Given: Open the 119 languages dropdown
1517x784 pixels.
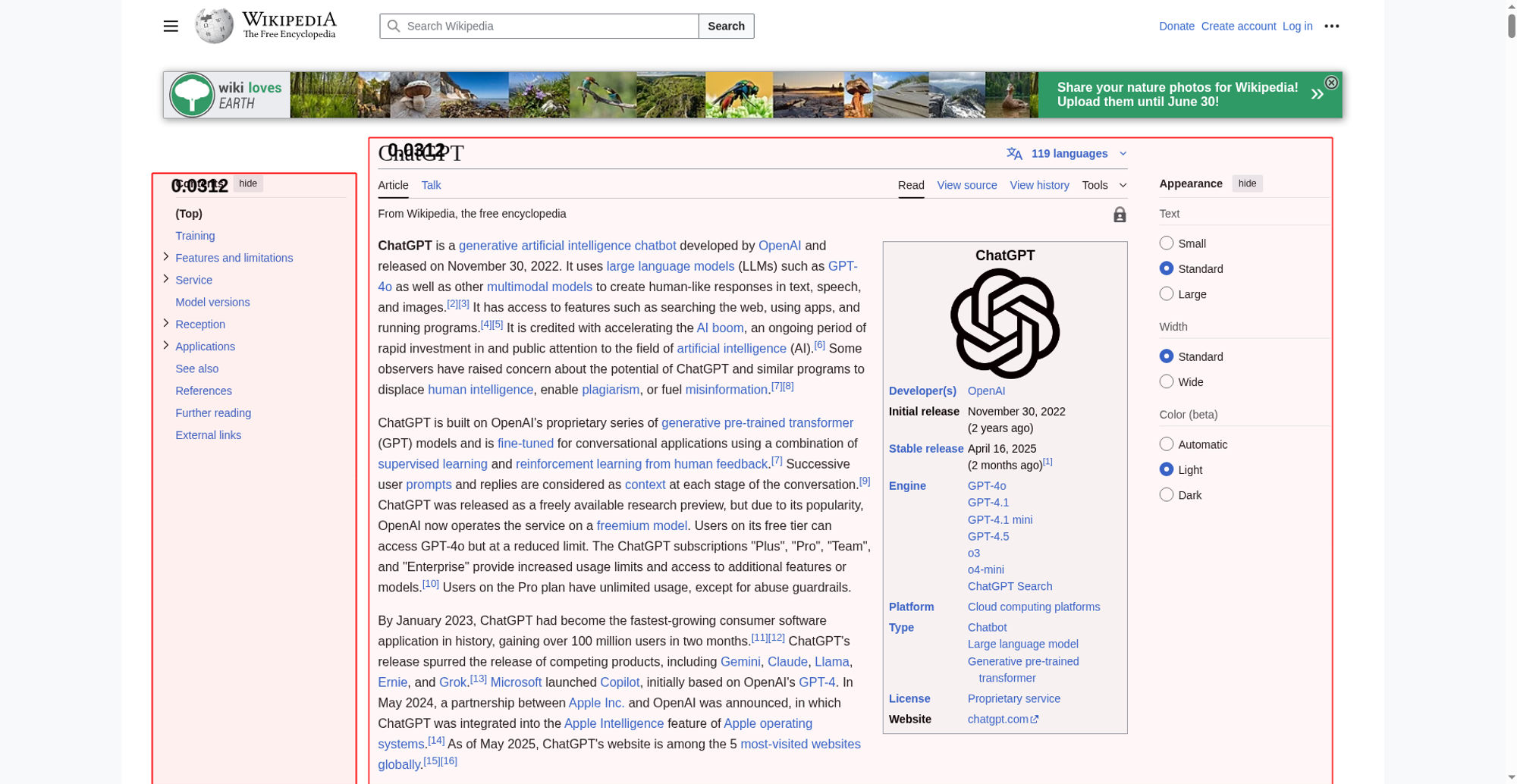Looking at the screenshot, I should pos(1068,154).
